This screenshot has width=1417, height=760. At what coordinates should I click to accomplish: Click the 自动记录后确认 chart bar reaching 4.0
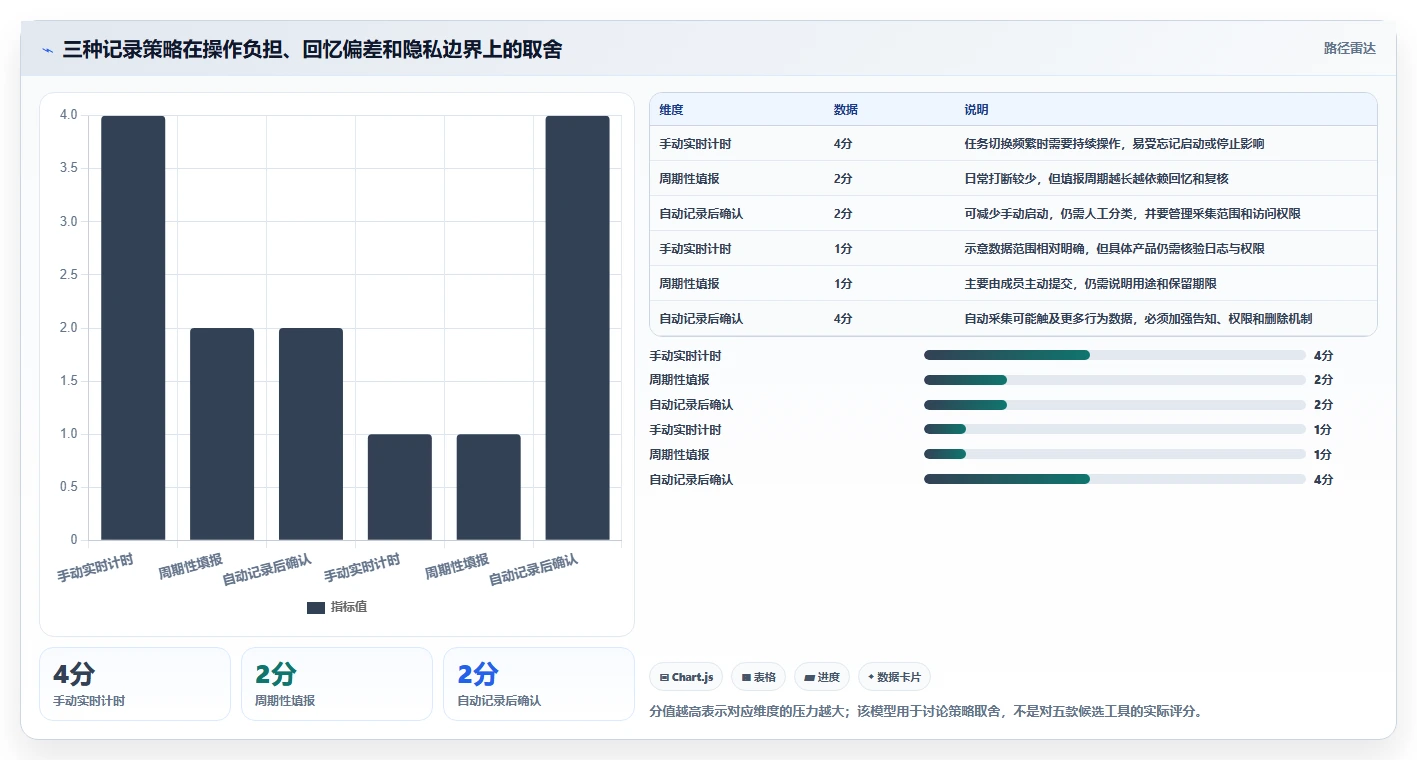(577, 328)
